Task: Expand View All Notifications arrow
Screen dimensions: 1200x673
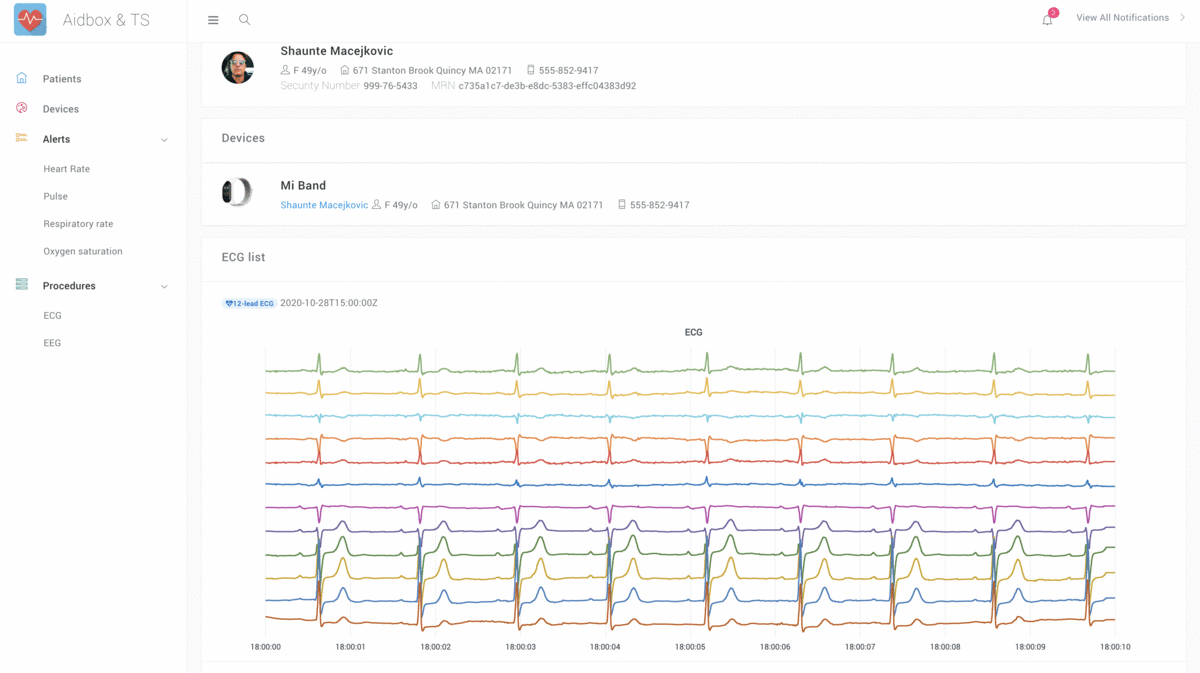Action: tap(1182, 18)
